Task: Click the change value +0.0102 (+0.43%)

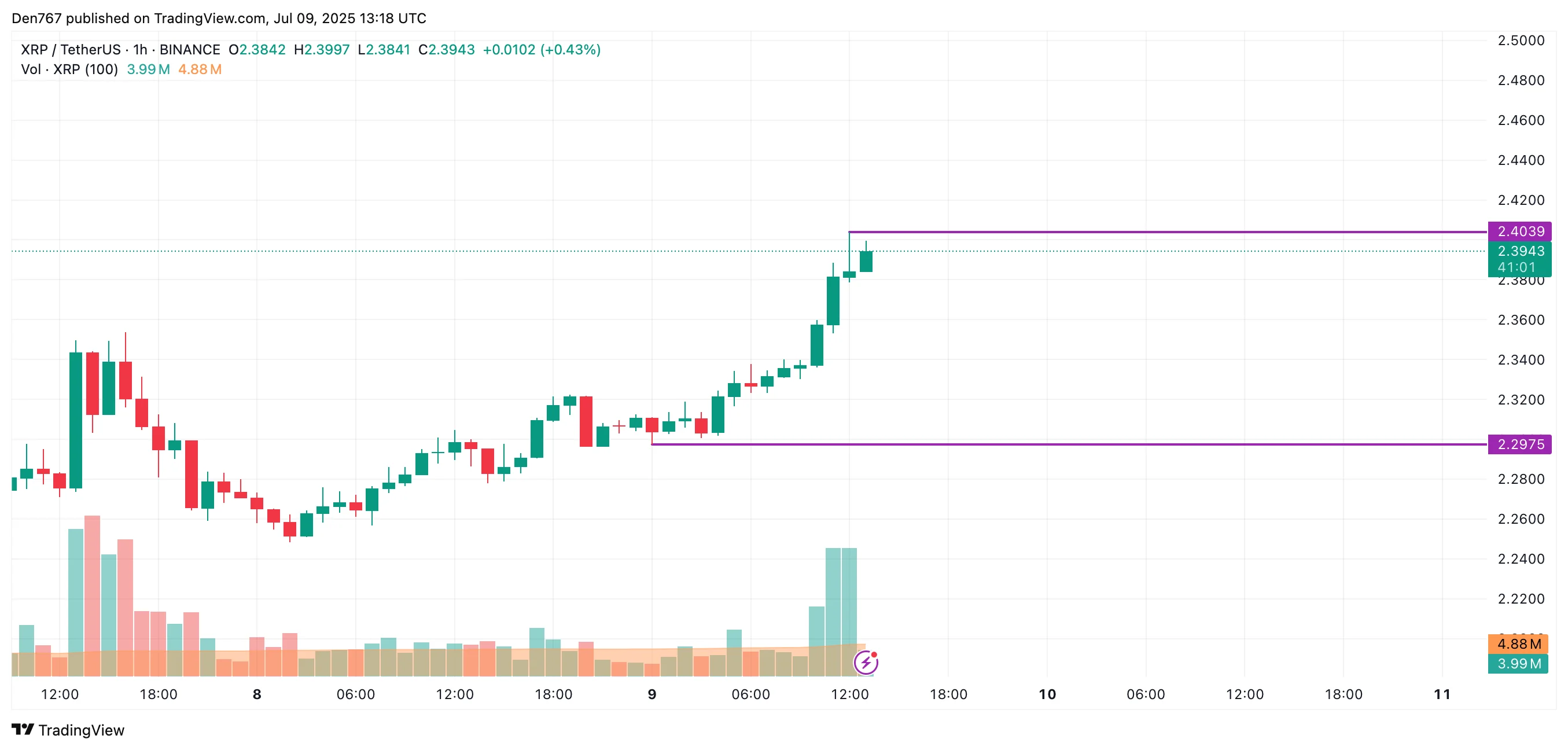Action: [x=541, y=49]
